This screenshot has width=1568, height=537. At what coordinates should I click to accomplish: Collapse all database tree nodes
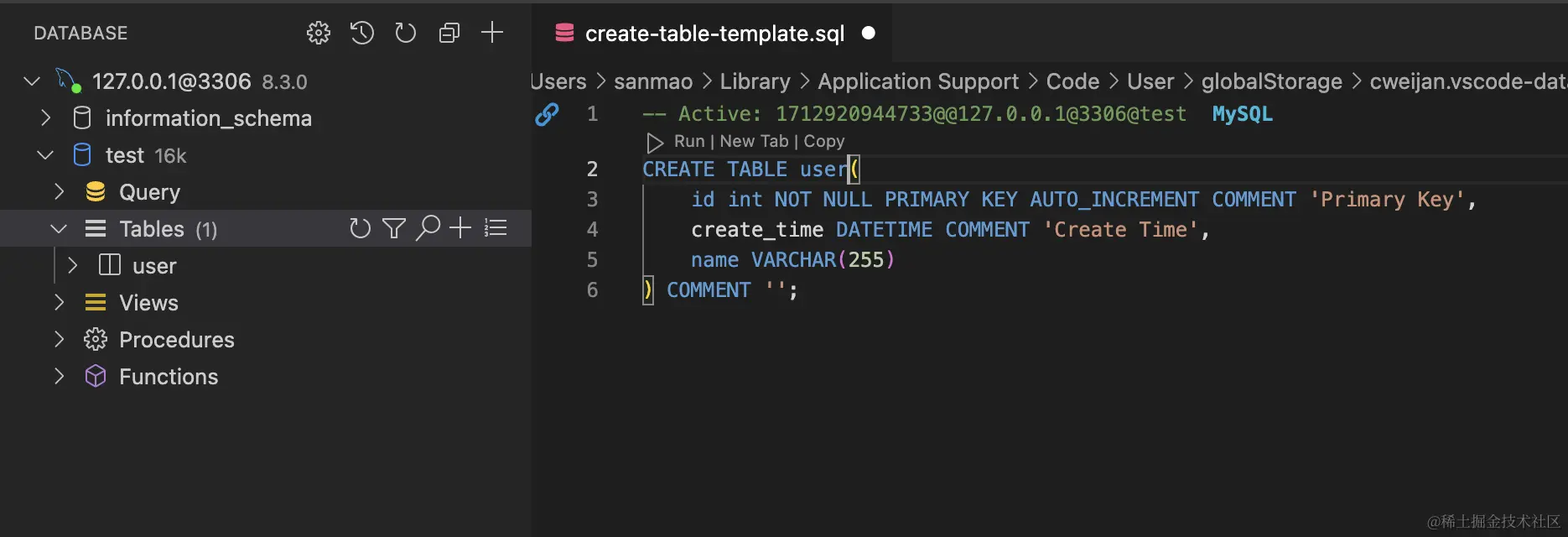[449, 33]
